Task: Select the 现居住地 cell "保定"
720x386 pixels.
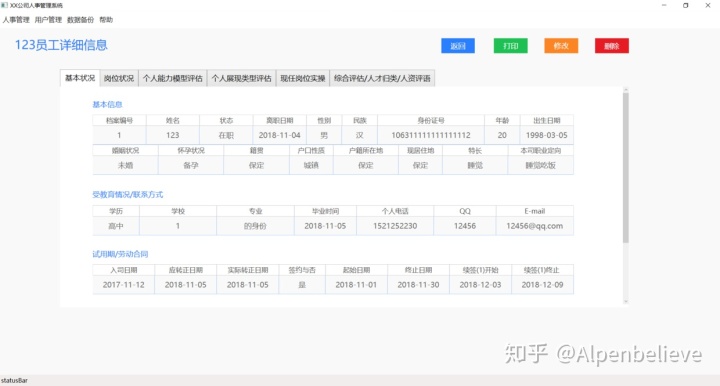Action: pyautogui.click(x=420, y=165)
